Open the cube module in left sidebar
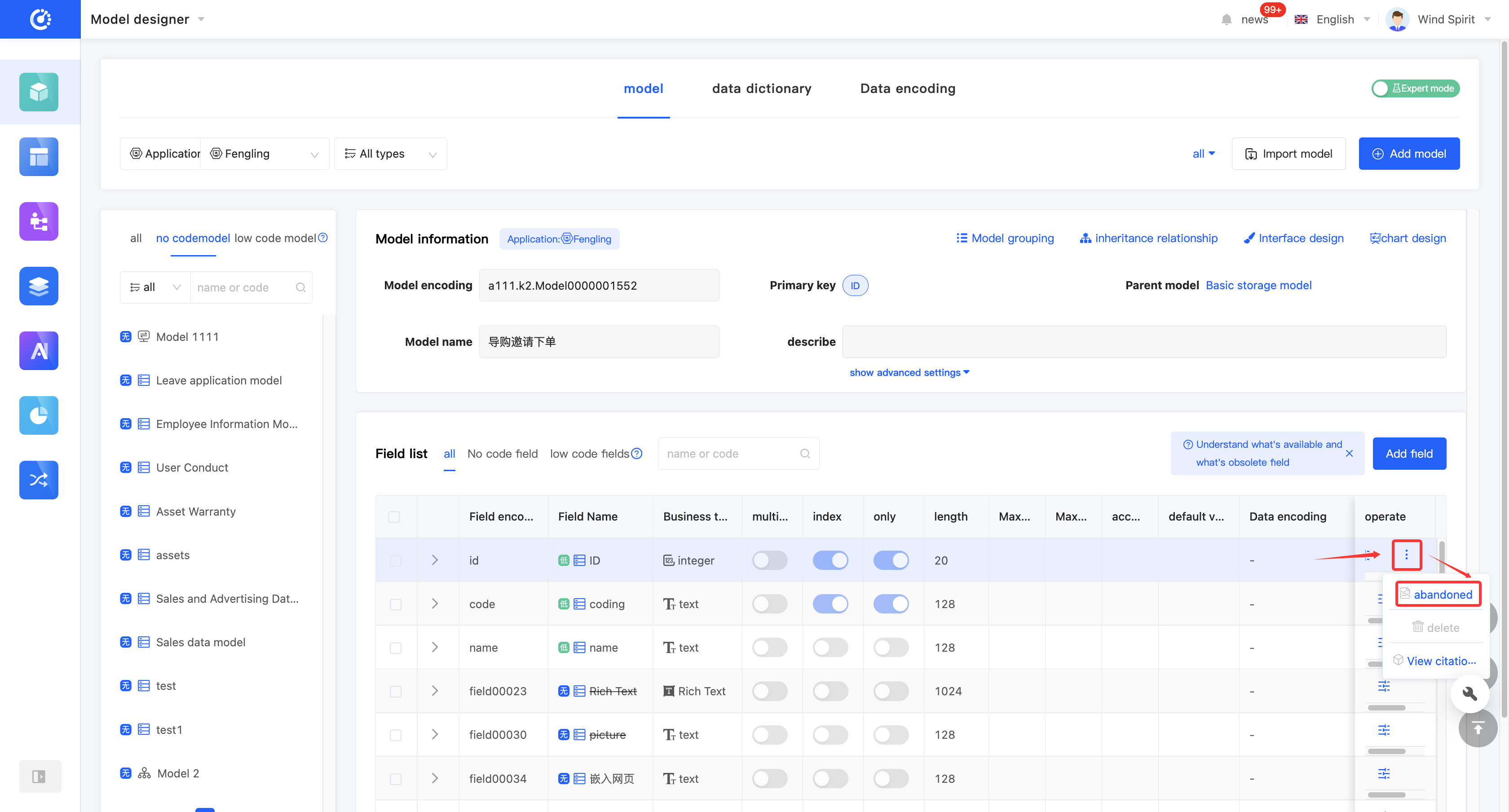 click(x=39, y=92)
